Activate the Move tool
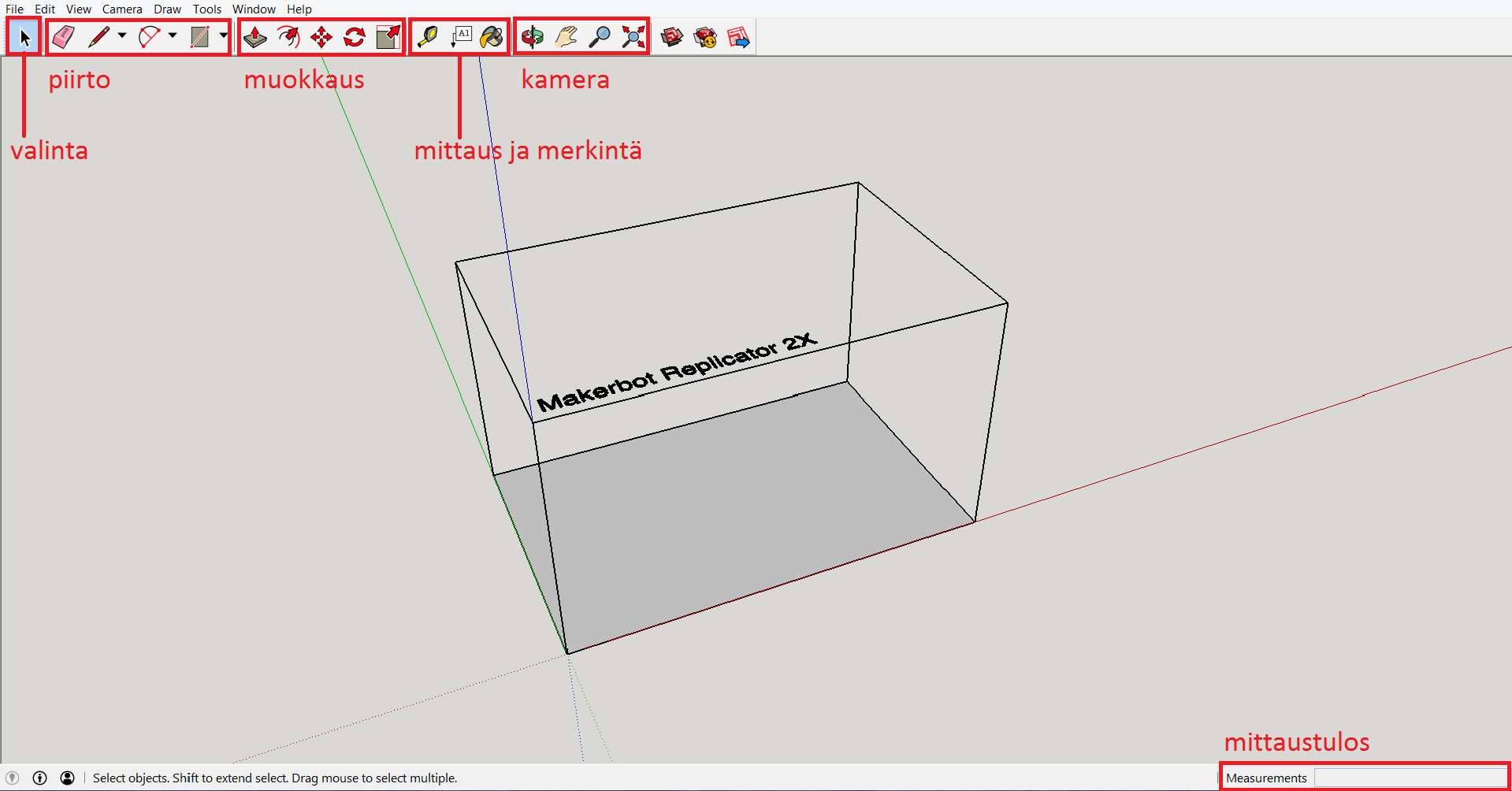This screenshot has width=1512, height=791. (321, 37)
